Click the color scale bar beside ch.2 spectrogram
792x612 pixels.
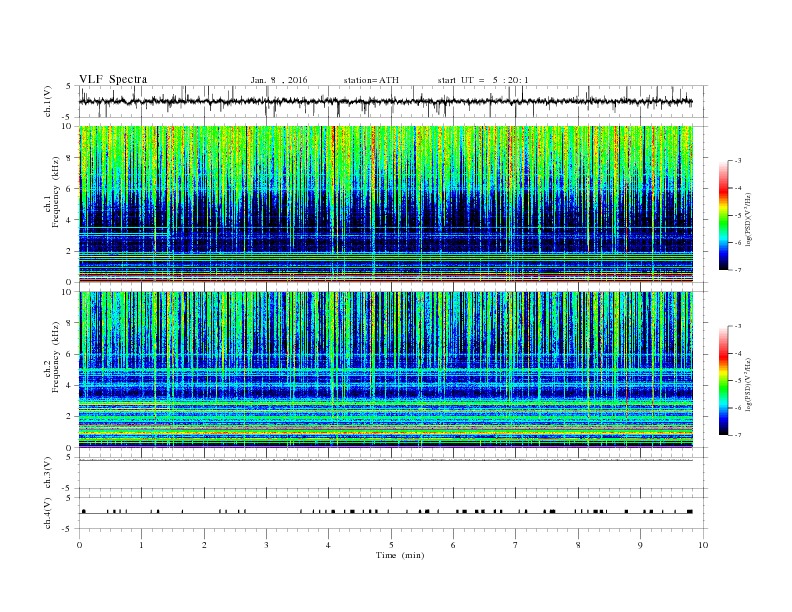[x=723, y=381]
